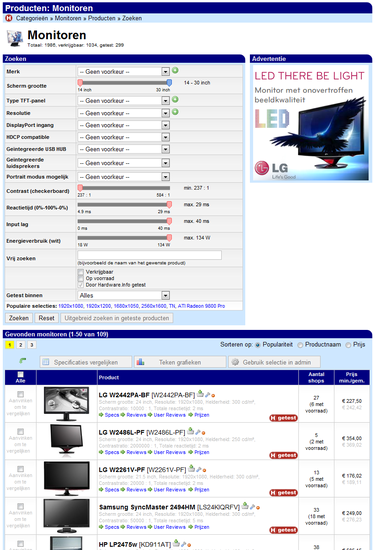376x550 pixels.
Task: Expand the HDCP compatible dropdown
Action: (123, 137)
